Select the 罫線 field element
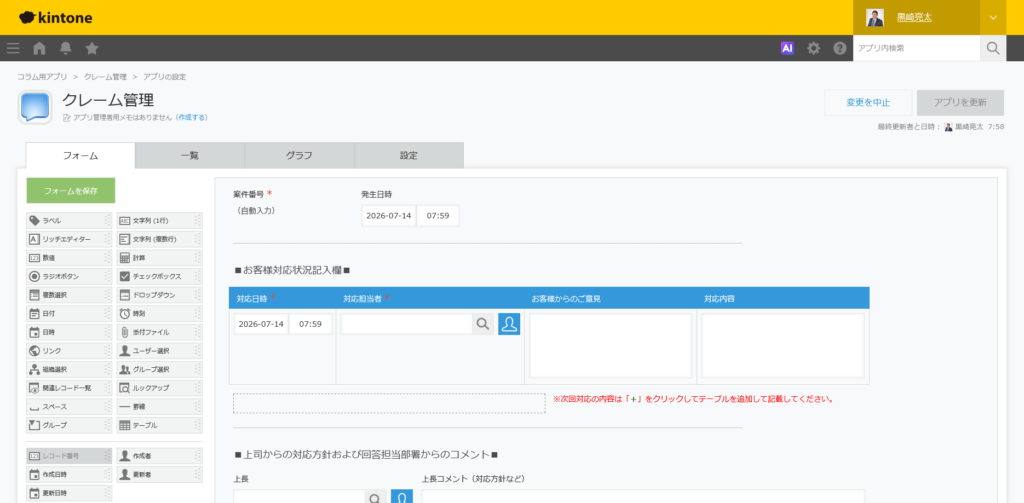This screenshot has width=1024, height=503. tap(159, 407)
